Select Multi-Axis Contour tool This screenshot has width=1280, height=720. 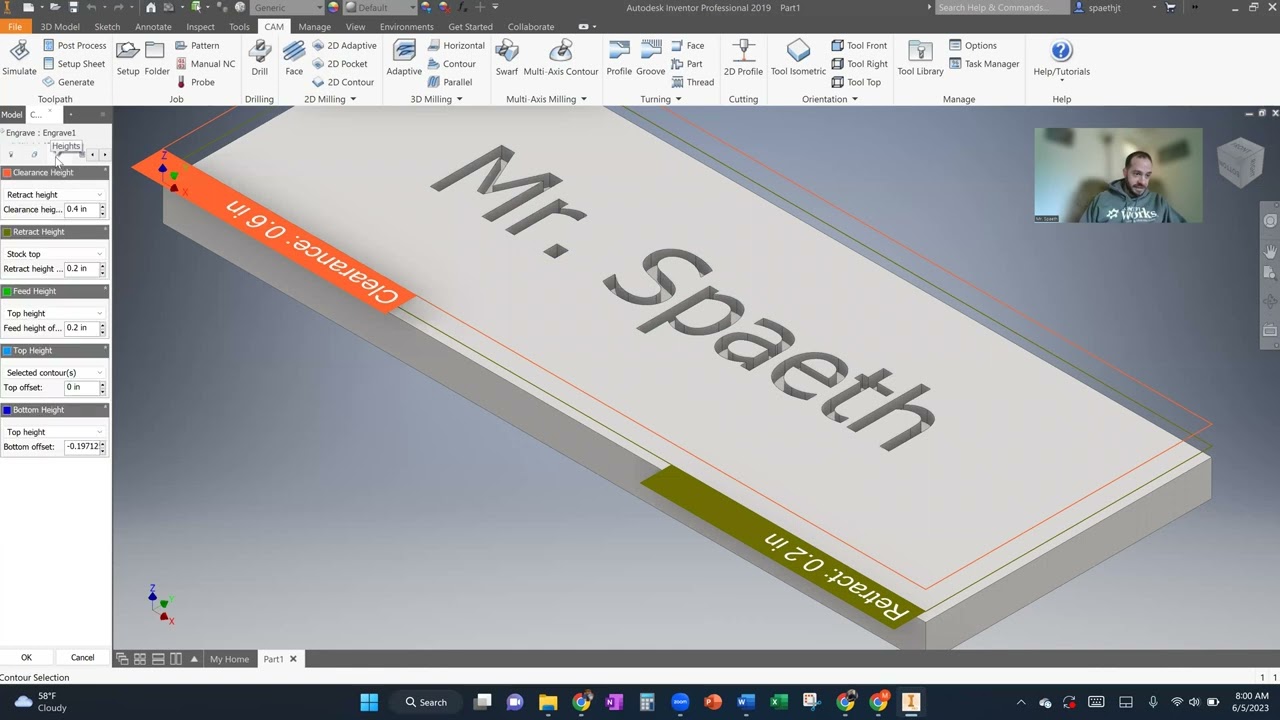561,58
